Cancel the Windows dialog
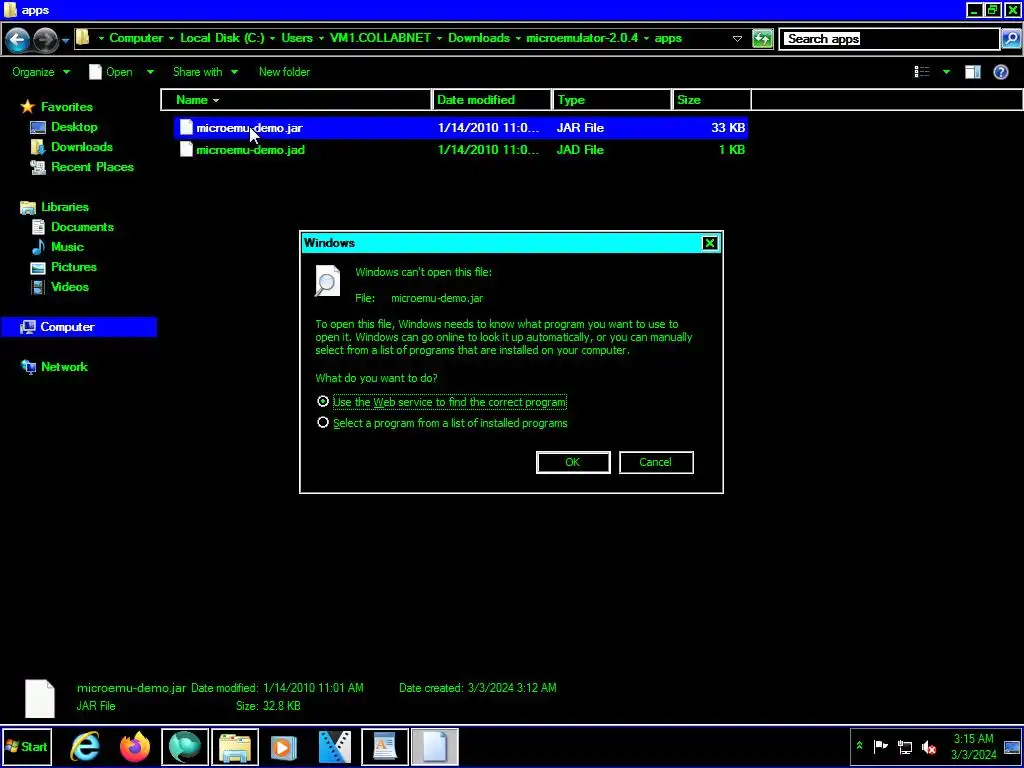 click(656, 462)
